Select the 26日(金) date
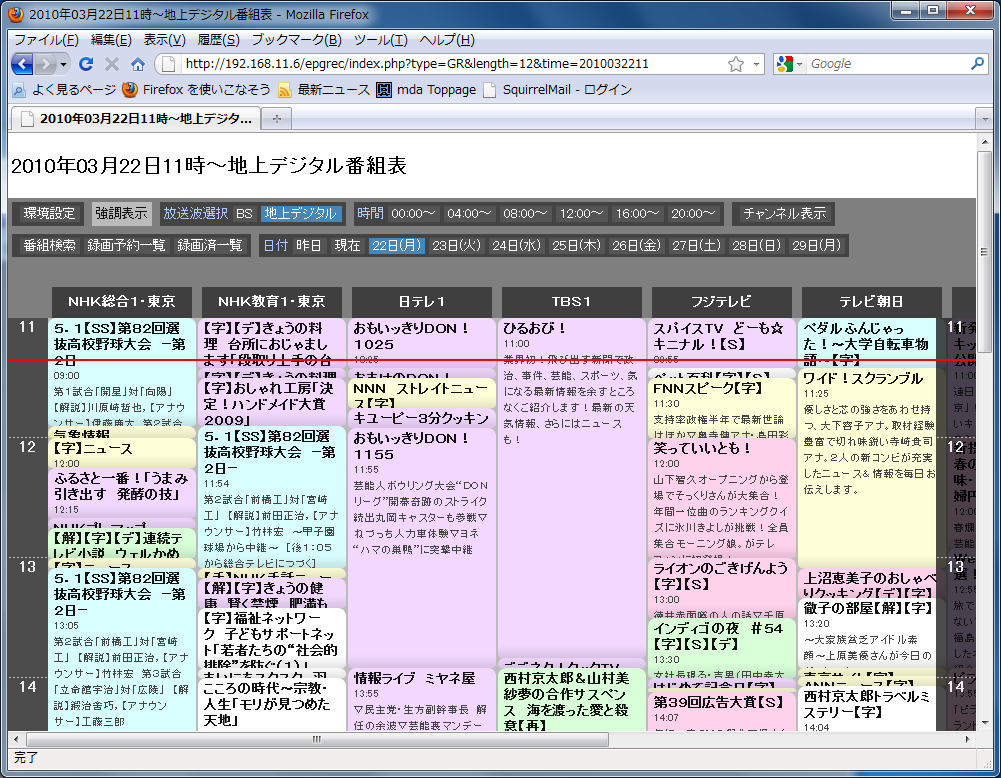1001x778 pixels. [636, 246]
